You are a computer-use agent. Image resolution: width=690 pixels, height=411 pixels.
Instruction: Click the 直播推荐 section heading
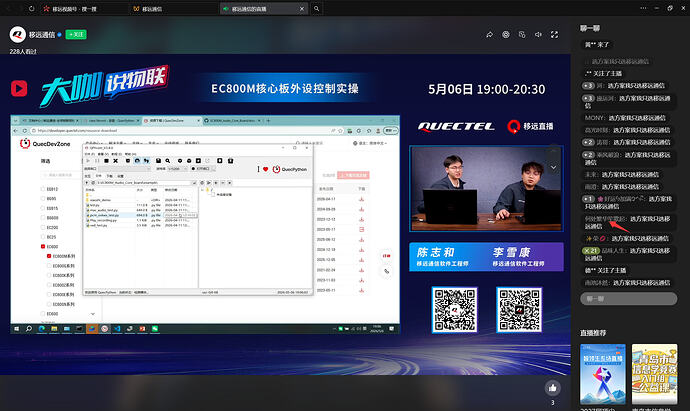[593, 333]
